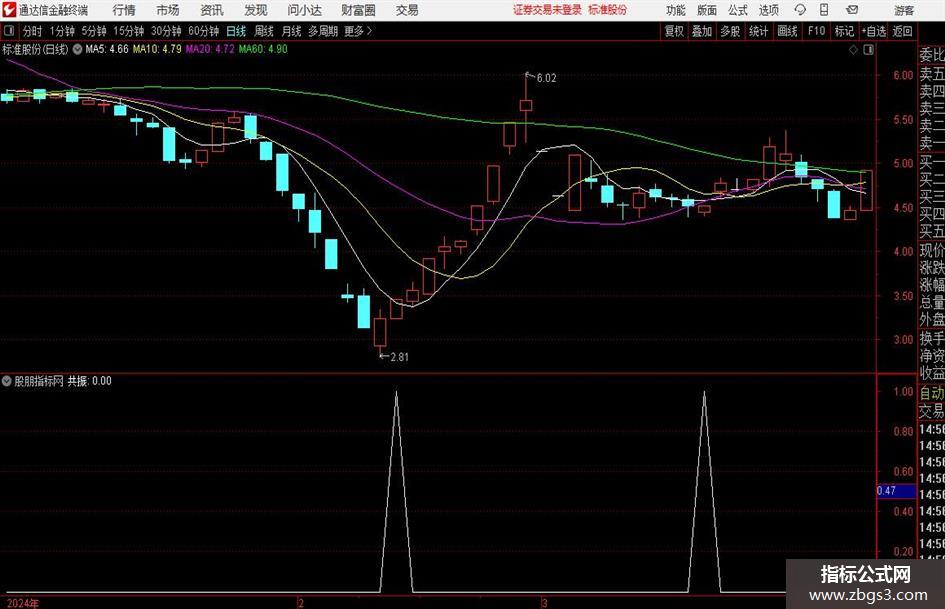Expand the main chart indicator dropdown arrow

(77, 49)
